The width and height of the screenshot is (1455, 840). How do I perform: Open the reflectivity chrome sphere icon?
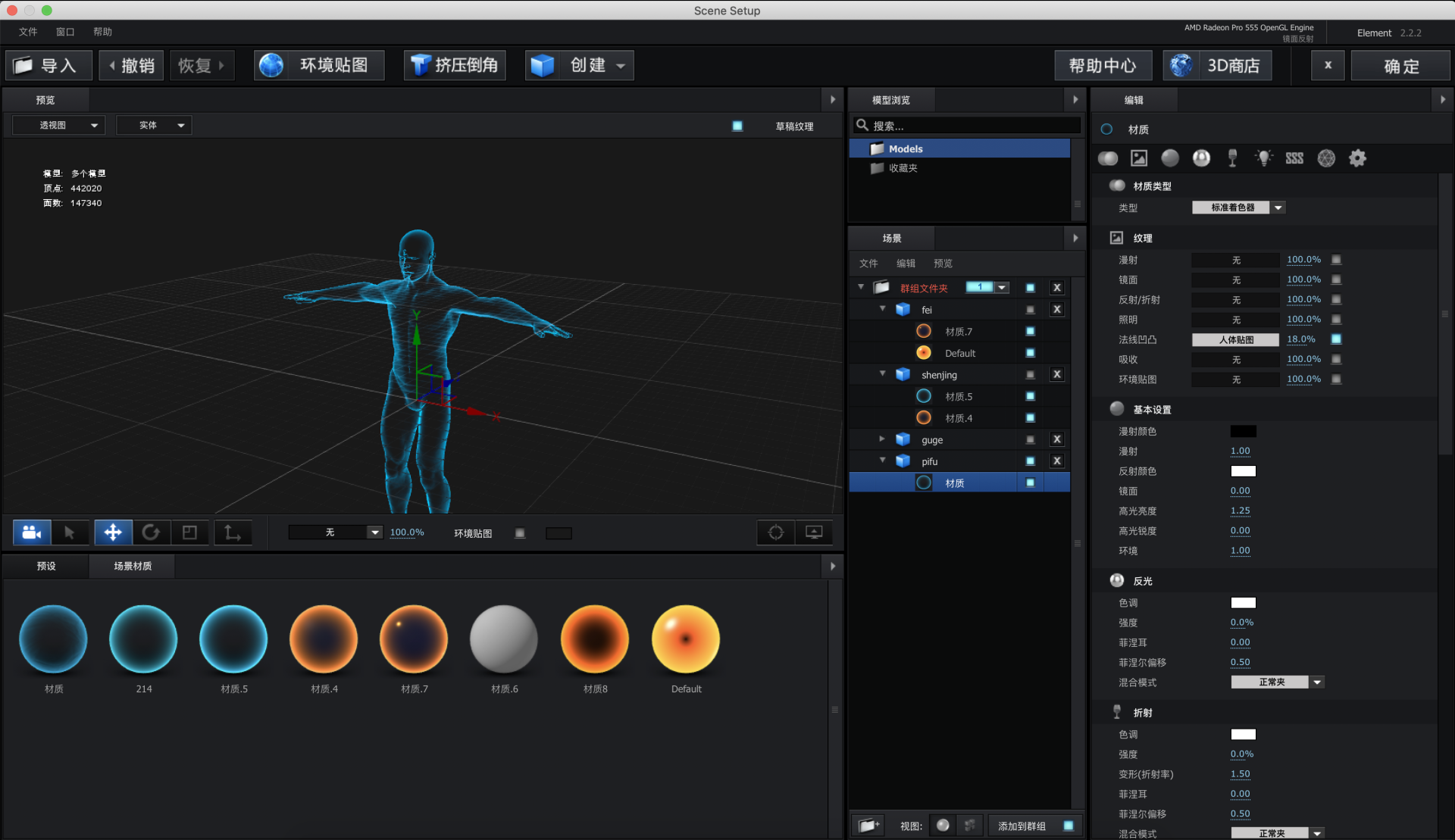click(1201, 158)
